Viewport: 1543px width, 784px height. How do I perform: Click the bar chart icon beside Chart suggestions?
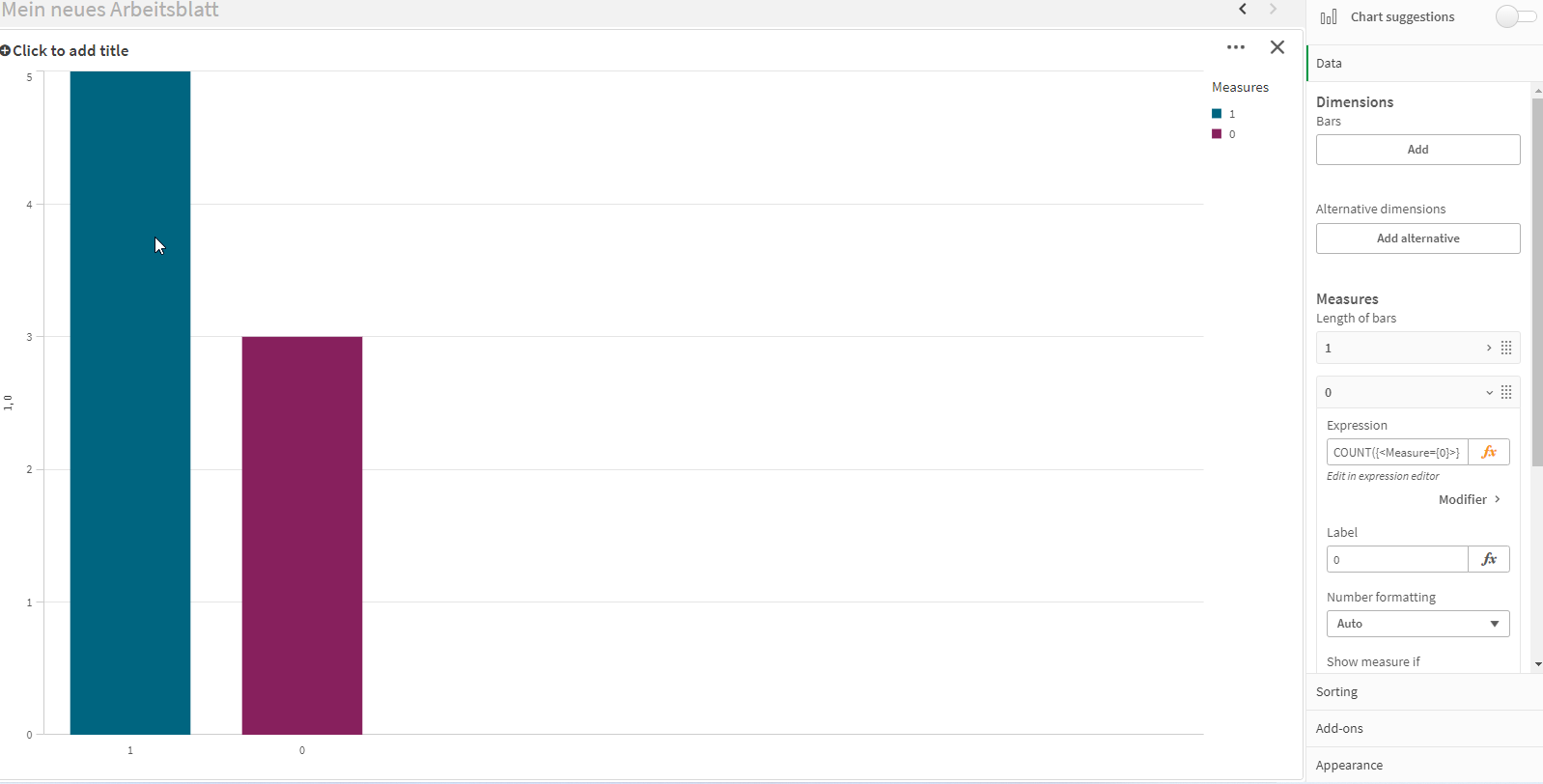[x=1330, y=16]
